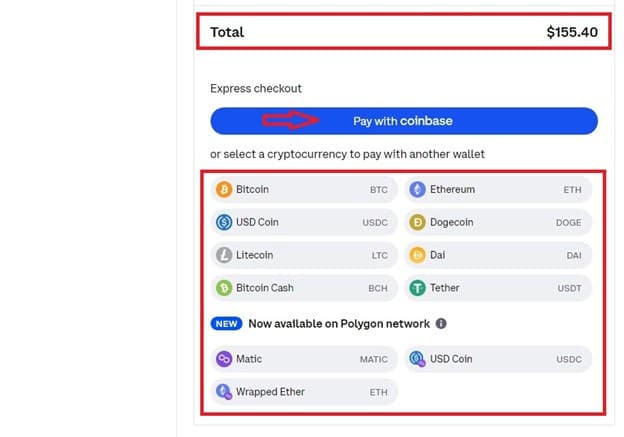Click the orange Bitcoin coin icon
The width and height of the screenshot is (624, 437).
click(224, 189)
